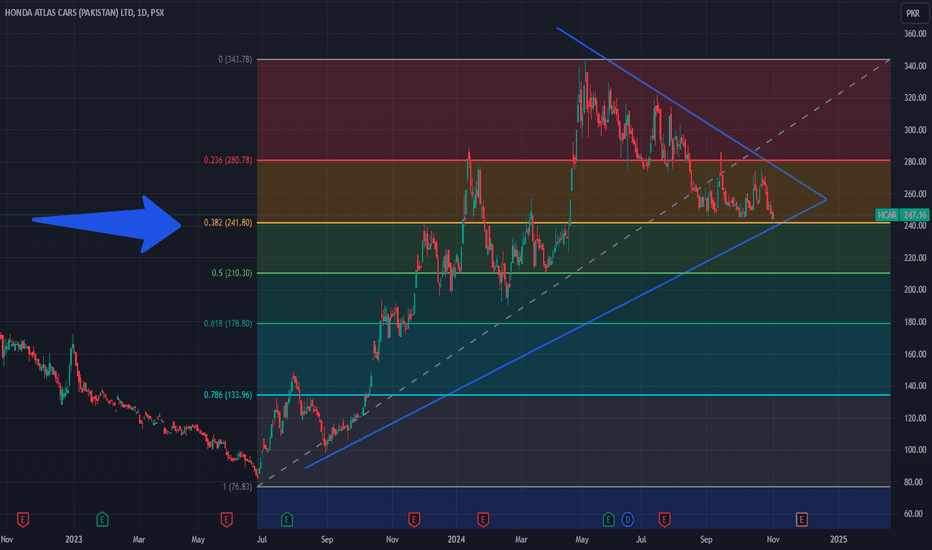The height and width of the screenshot is (550, 932).
Task: Click the 2025 label on the time axis
Action: point(838,539)
